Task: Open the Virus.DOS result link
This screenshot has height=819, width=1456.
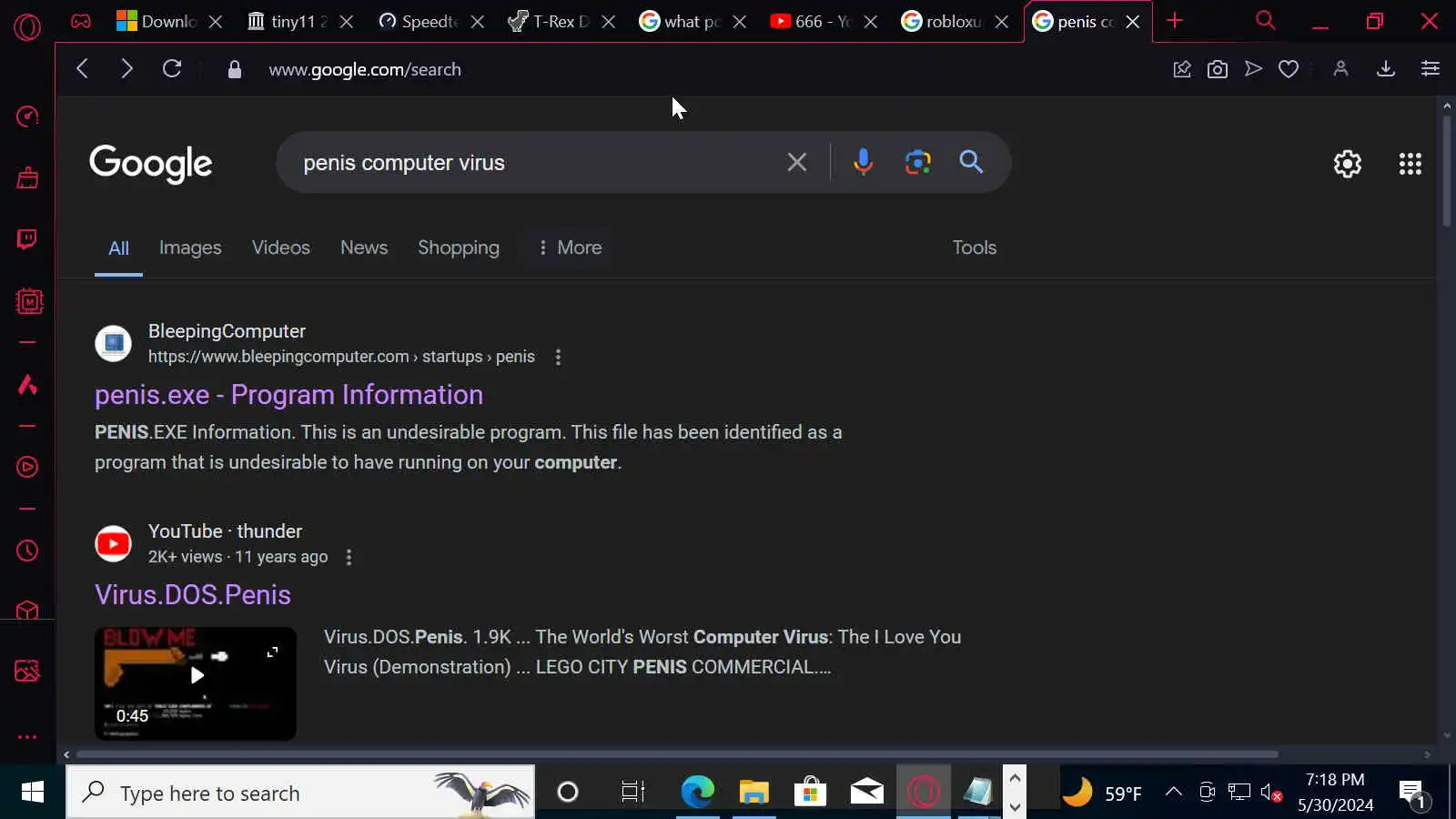Action: (193, 595)
